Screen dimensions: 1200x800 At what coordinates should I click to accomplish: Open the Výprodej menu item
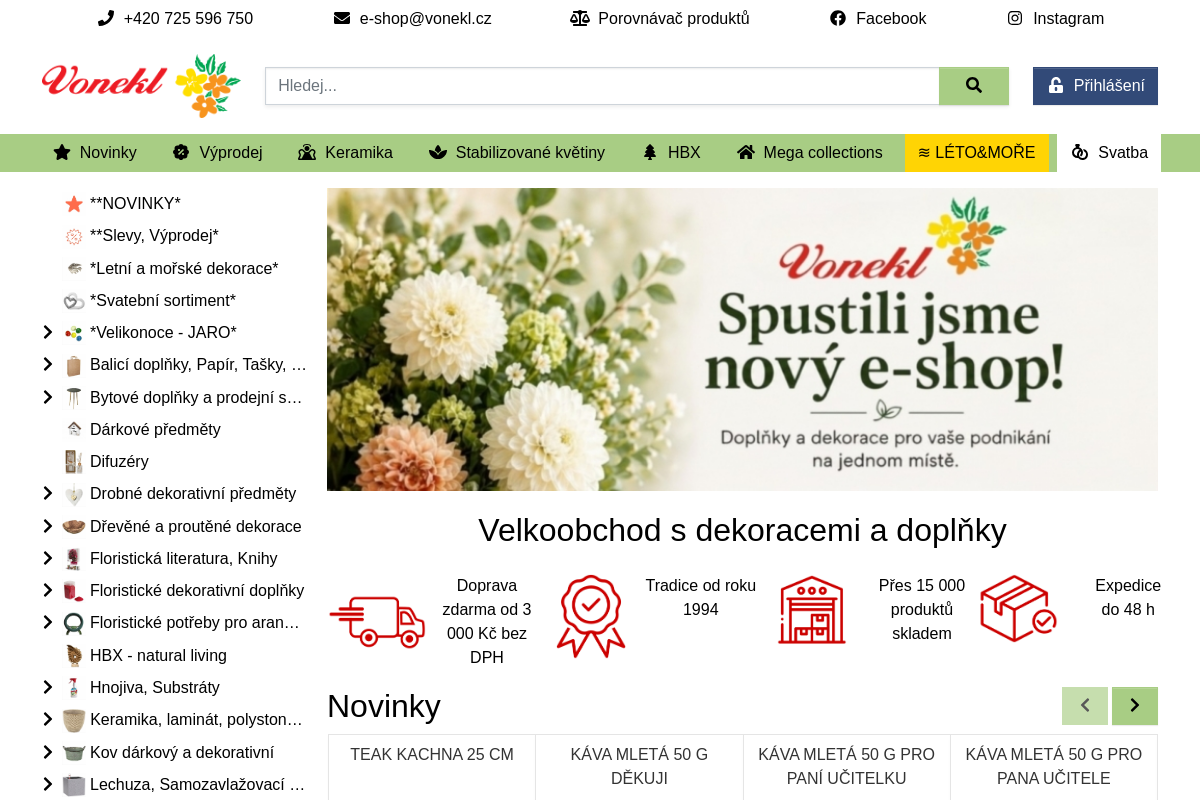(x=217, y=153)
